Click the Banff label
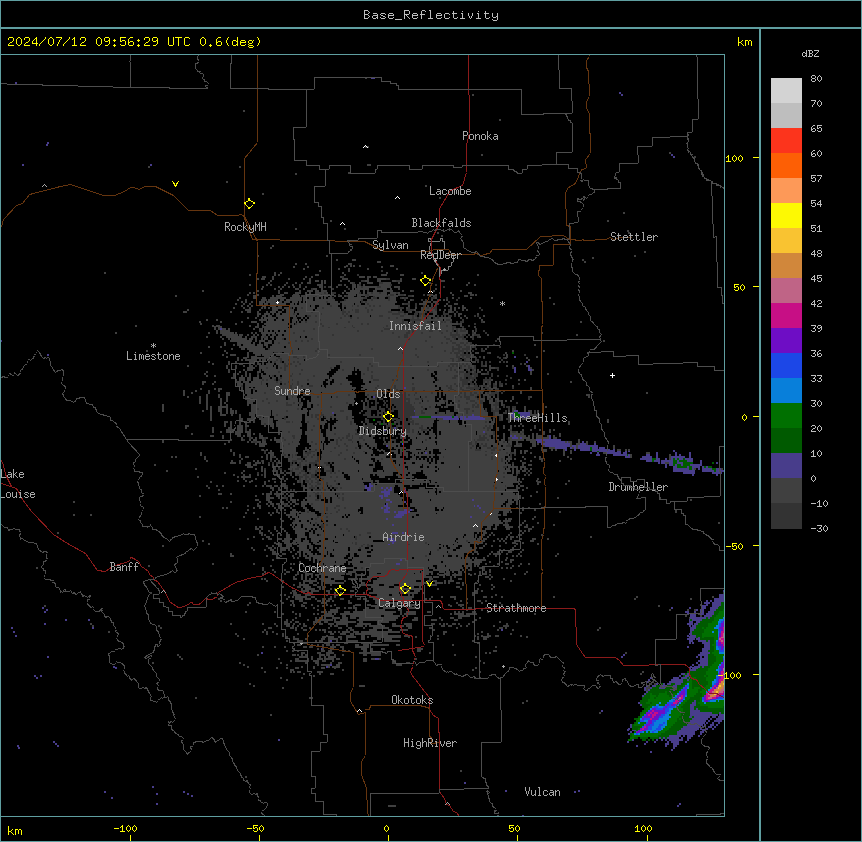Screen dimensions: 862x842 click(124, 567)
